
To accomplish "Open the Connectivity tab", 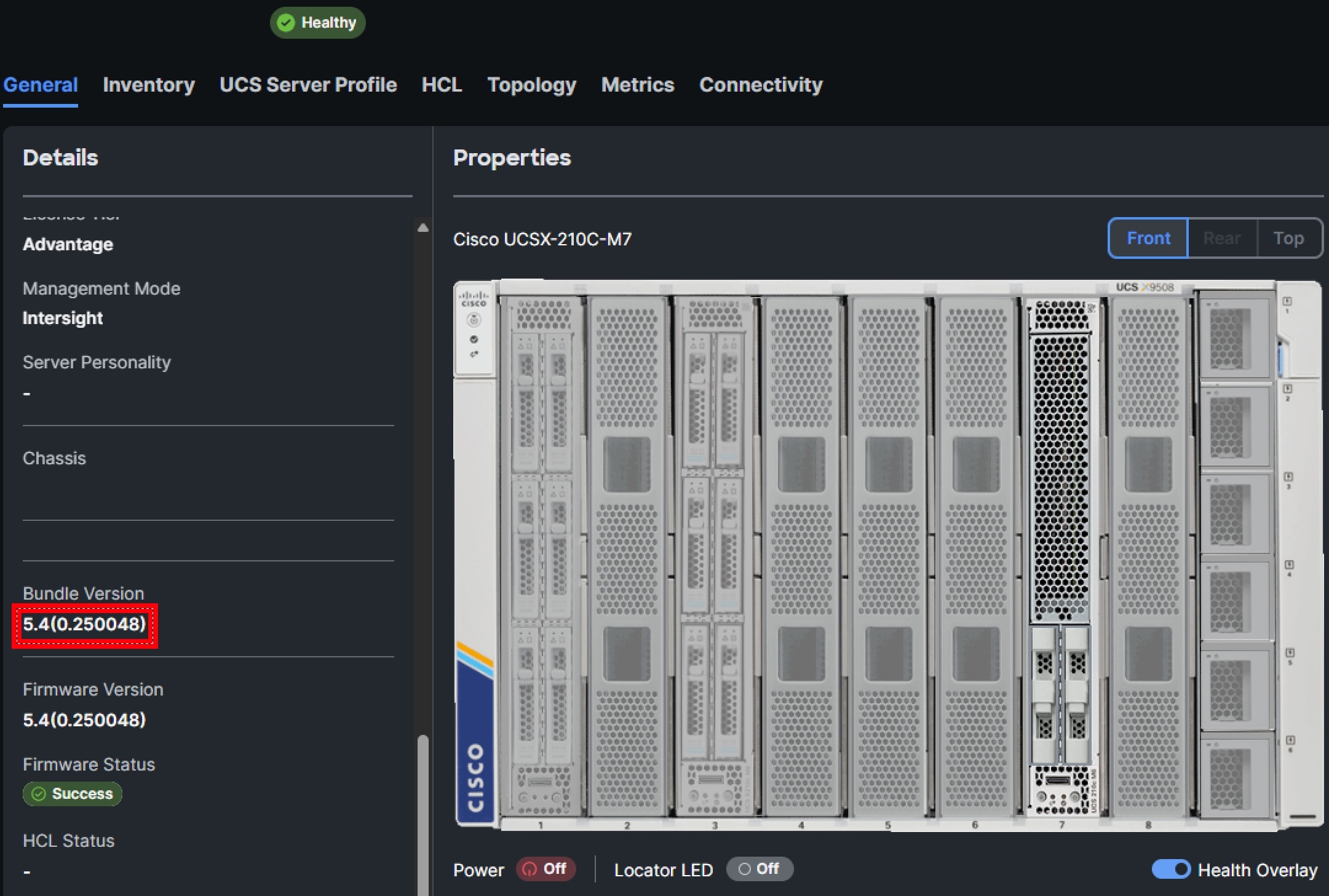I will [761, 85].
